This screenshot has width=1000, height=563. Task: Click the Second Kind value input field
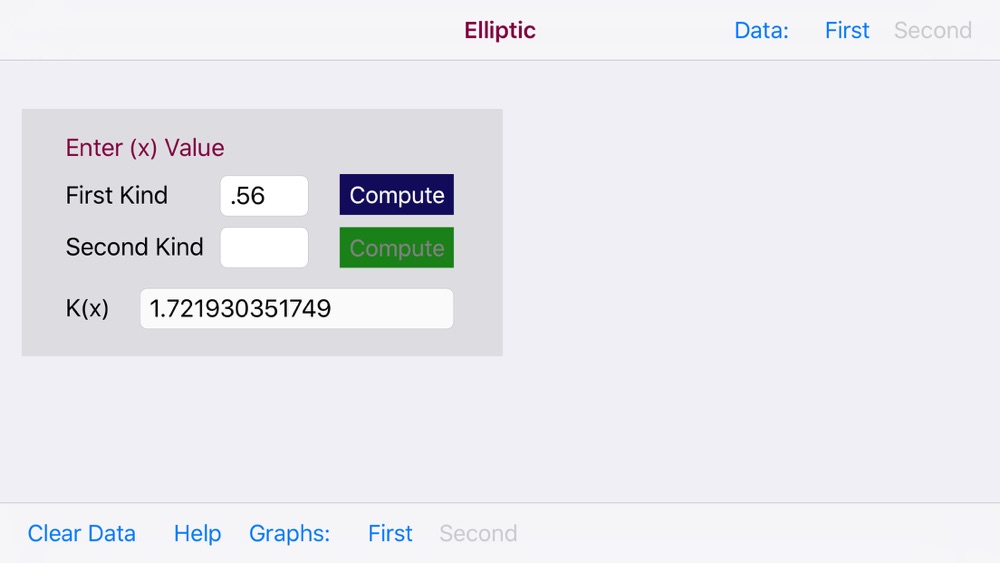click(x=264, y=248)
